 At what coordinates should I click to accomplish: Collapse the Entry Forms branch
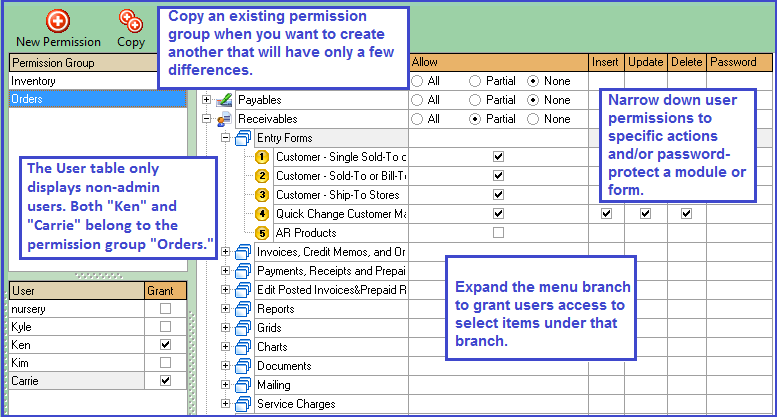[225, 138]
